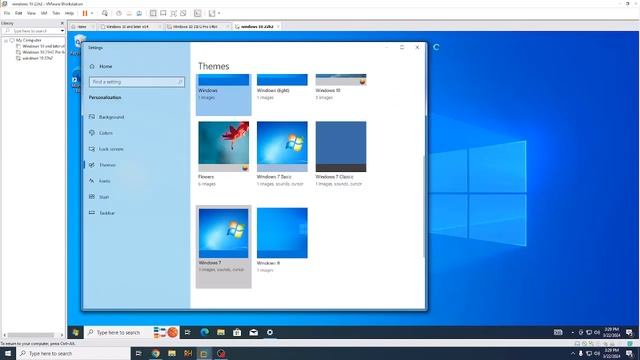Viewport: 640px width, 360px height.
Task: Open the Tabs menu
Action: point(56,13)
